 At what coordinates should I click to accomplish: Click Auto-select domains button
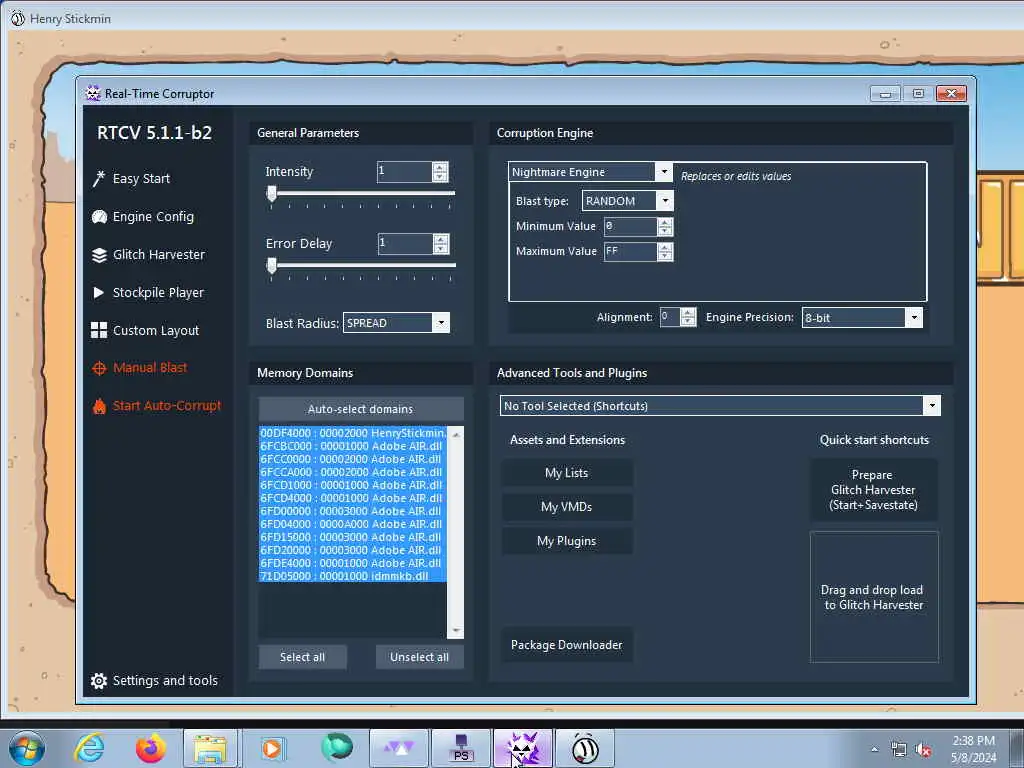(x=361, y=409)
